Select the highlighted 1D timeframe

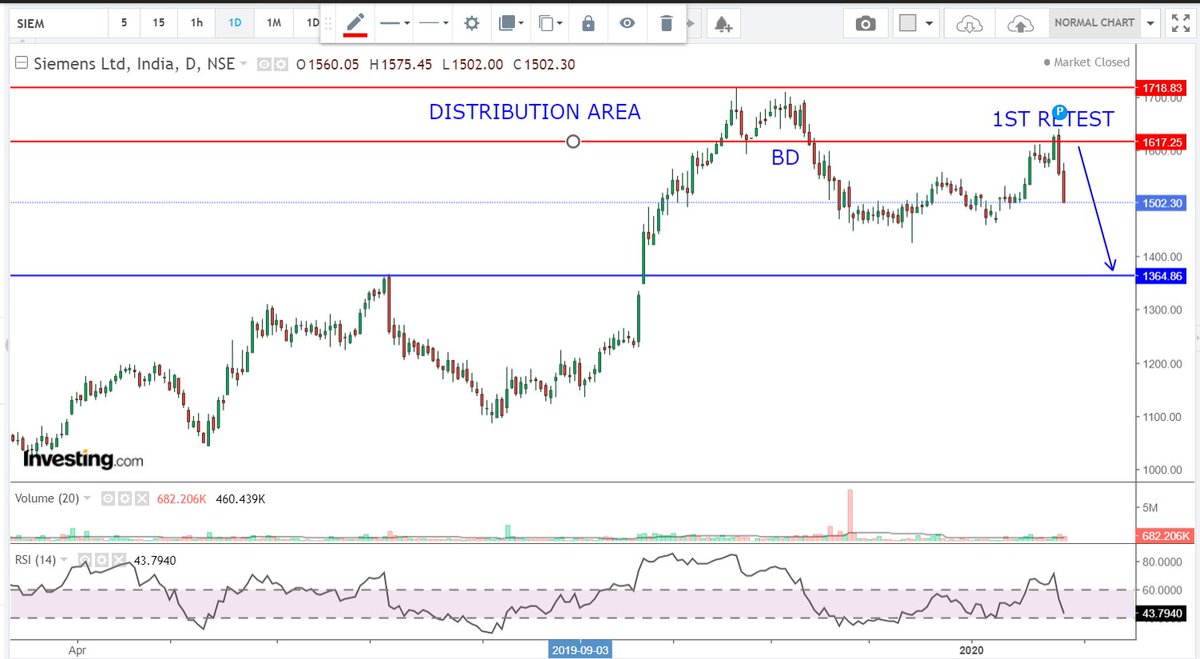[234, 22]
